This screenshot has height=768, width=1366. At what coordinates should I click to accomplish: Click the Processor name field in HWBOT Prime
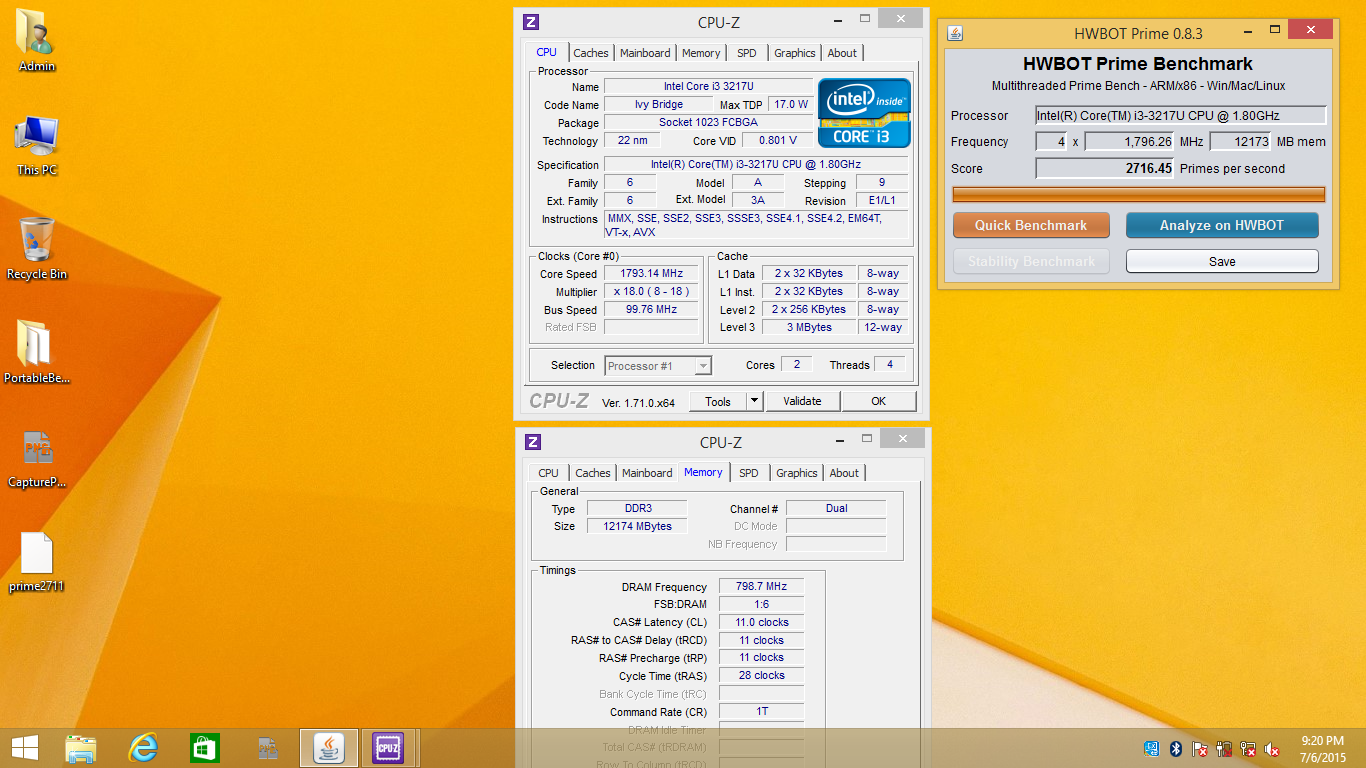(1180, 115)
